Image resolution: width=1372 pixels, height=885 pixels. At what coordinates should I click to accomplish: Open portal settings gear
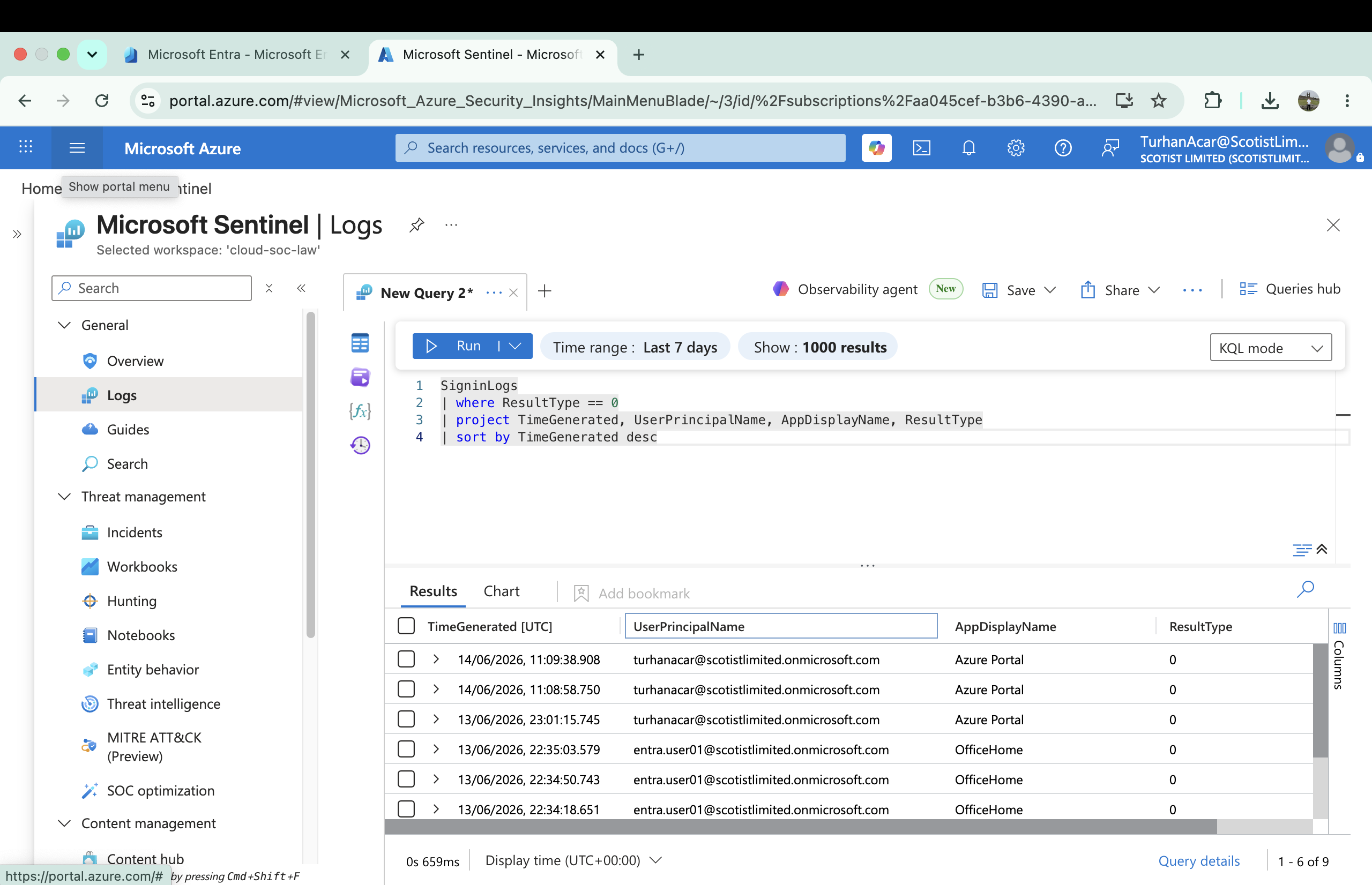(x=1016, y=148)
